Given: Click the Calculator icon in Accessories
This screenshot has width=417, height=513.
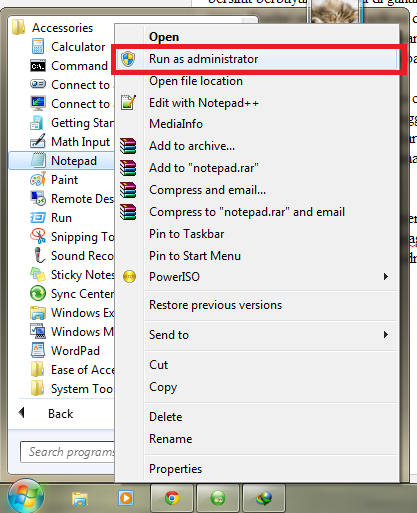Looking at the screenshot, I should point(38,46).
